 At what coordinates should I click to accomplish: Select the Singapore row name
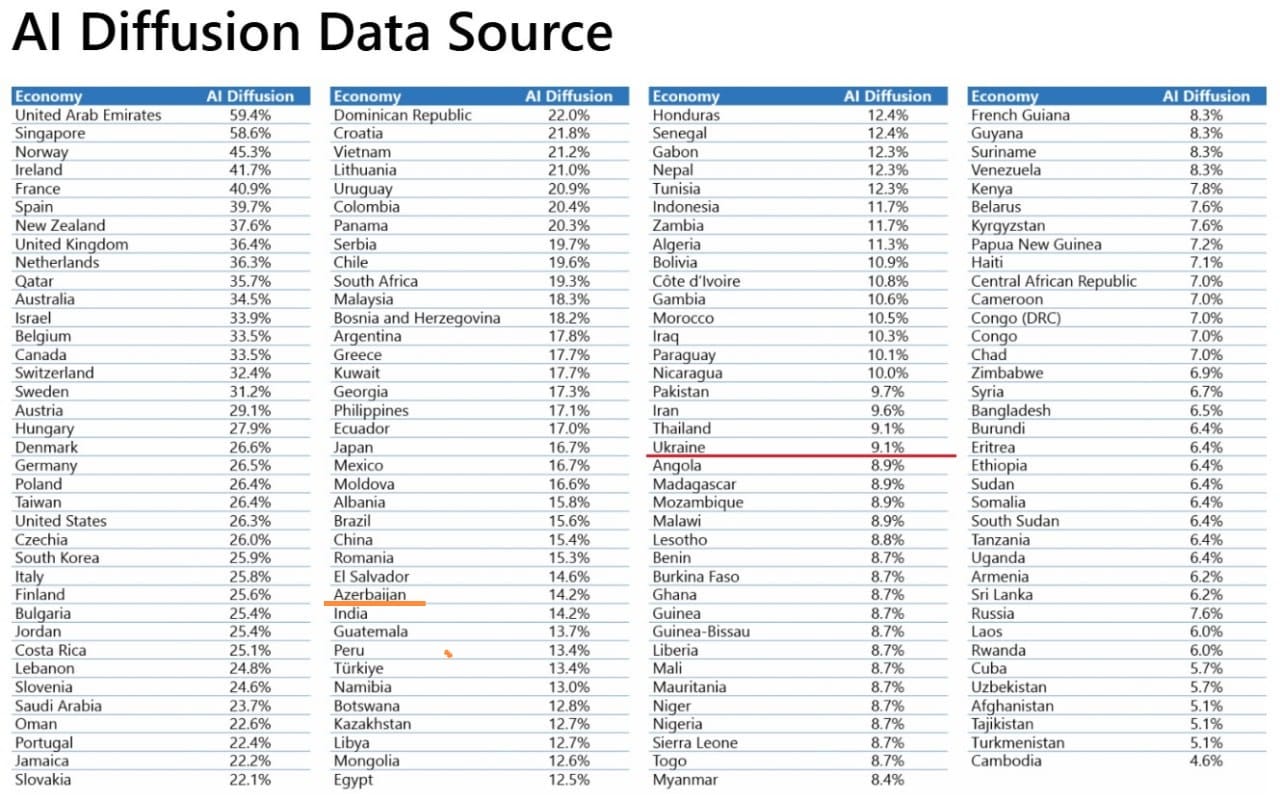(50, 134)
